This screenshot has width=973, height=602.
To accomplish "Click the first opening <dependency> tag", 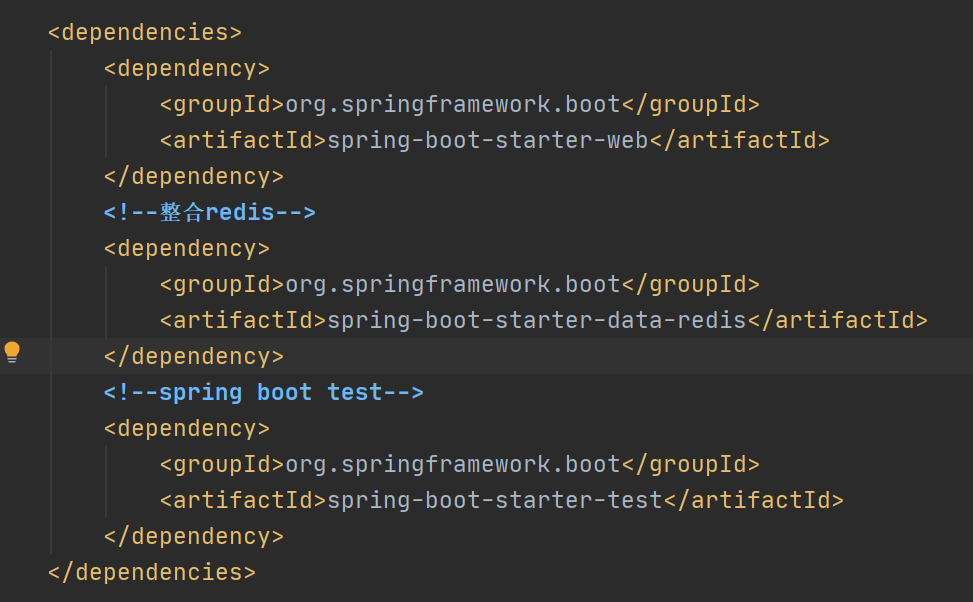I will (187, 68).
